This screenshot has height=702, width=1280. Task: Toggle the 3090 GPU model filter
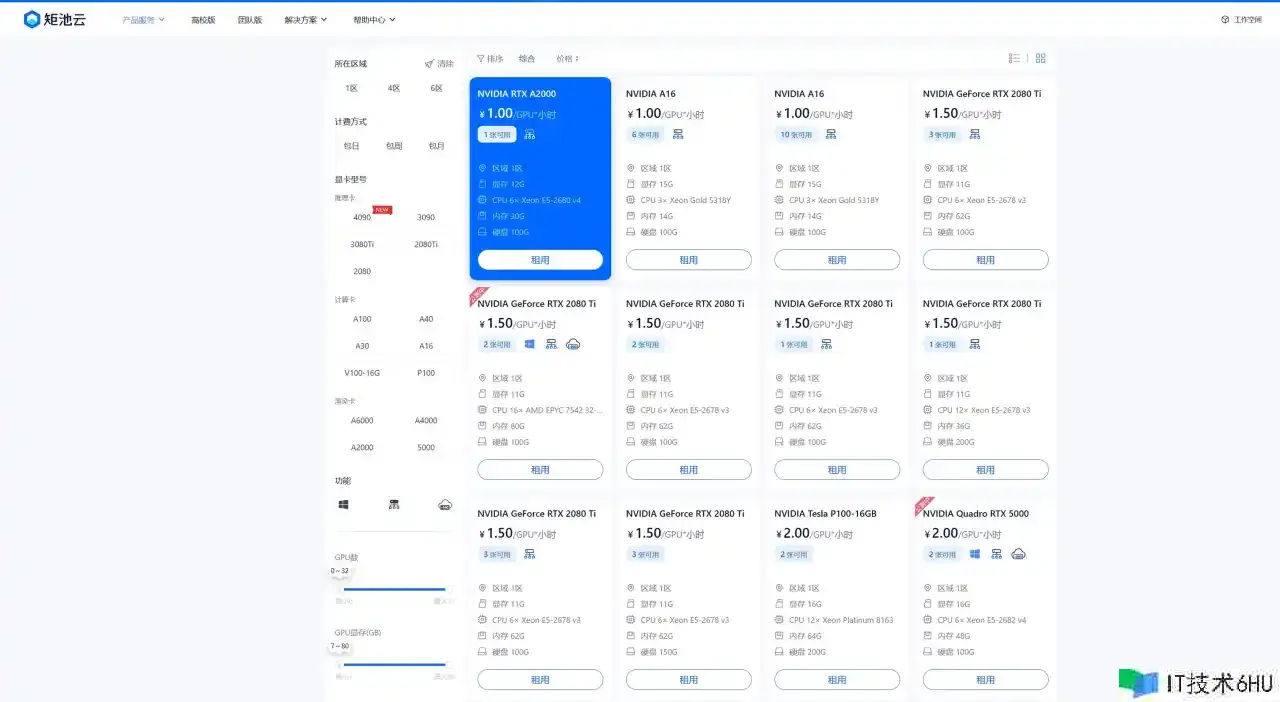pyautogui.click(x=426, y=217)
